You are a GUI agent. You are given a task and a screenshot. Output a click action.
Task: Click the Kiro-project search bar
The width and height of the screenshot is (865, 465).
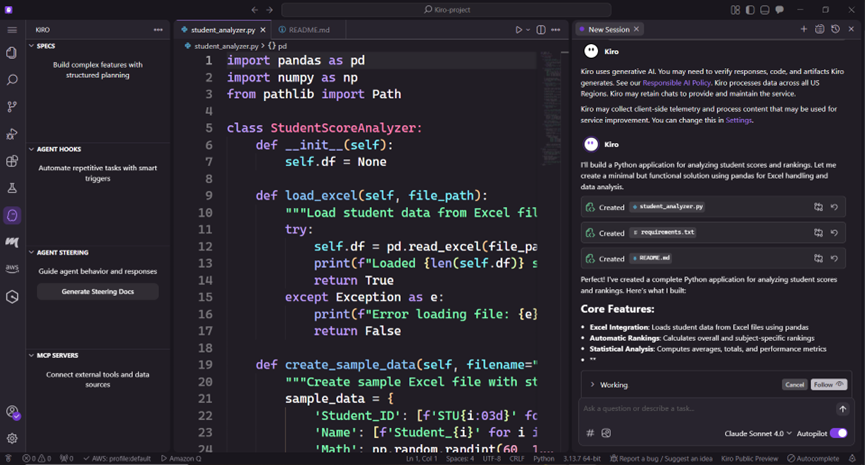coord(446,9)
